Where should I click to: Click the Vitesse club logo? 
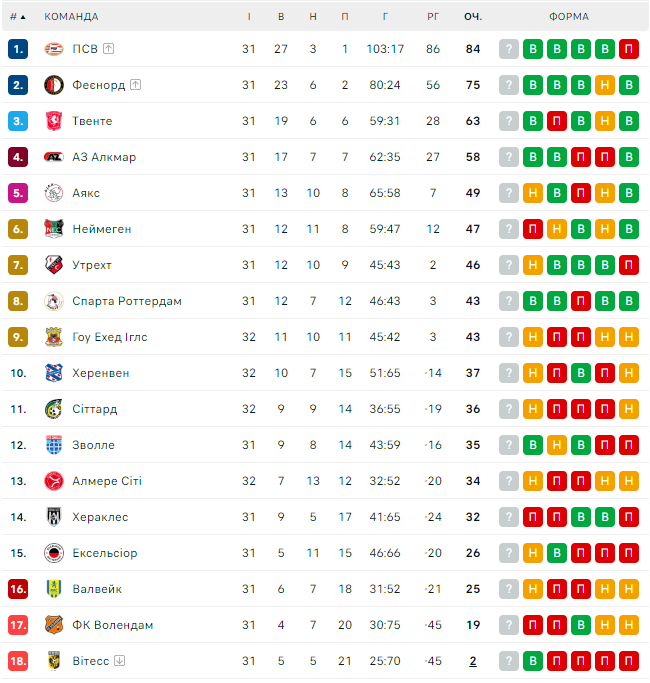54,661
